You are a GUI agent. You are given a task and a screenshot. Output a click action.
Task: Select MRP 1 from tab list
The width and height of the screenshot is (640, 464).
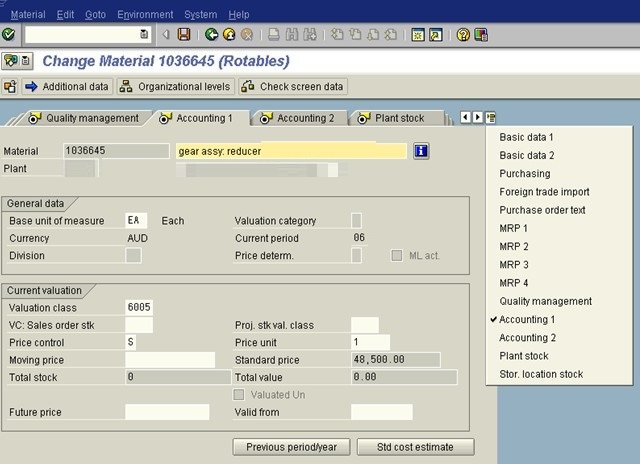(513, 228)
